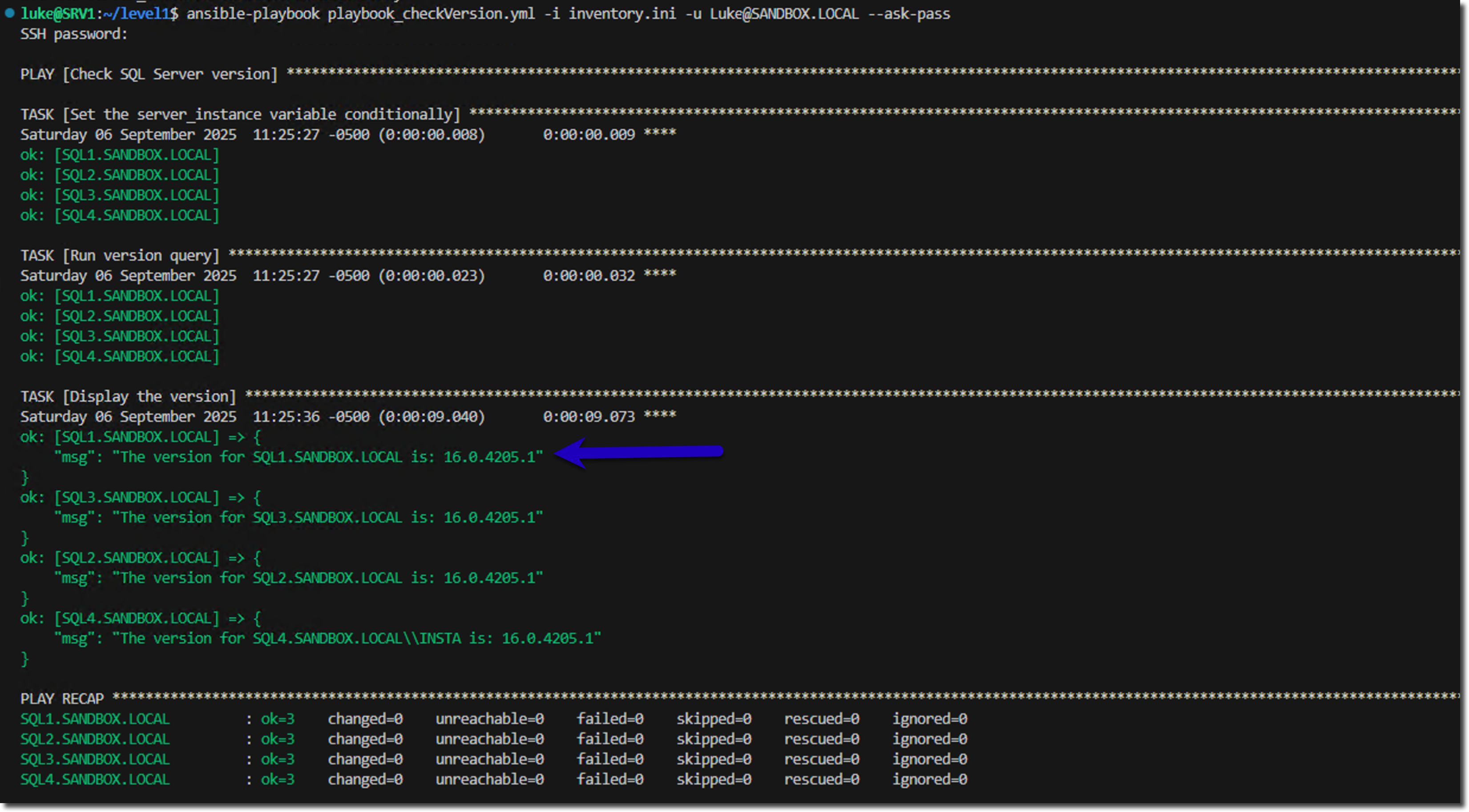Select the TASK [Run version query] header
The image size is (1469, 812).
click(120, 256)
